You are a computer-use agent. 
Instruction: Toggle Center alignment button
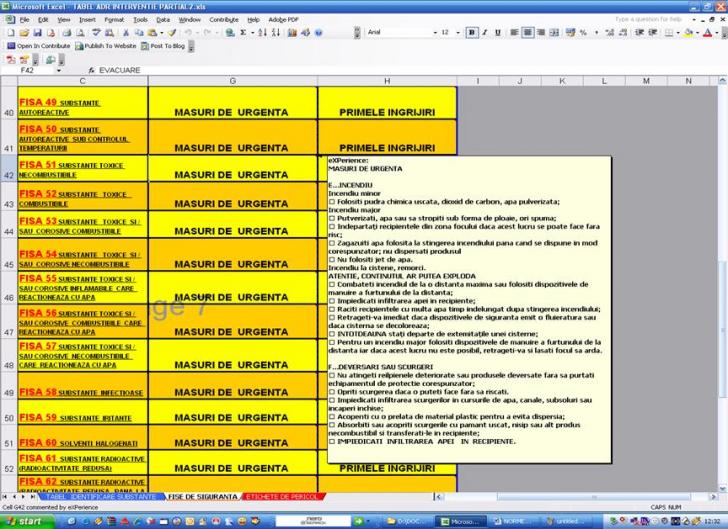pyautogui.click(x=527, y=33)
